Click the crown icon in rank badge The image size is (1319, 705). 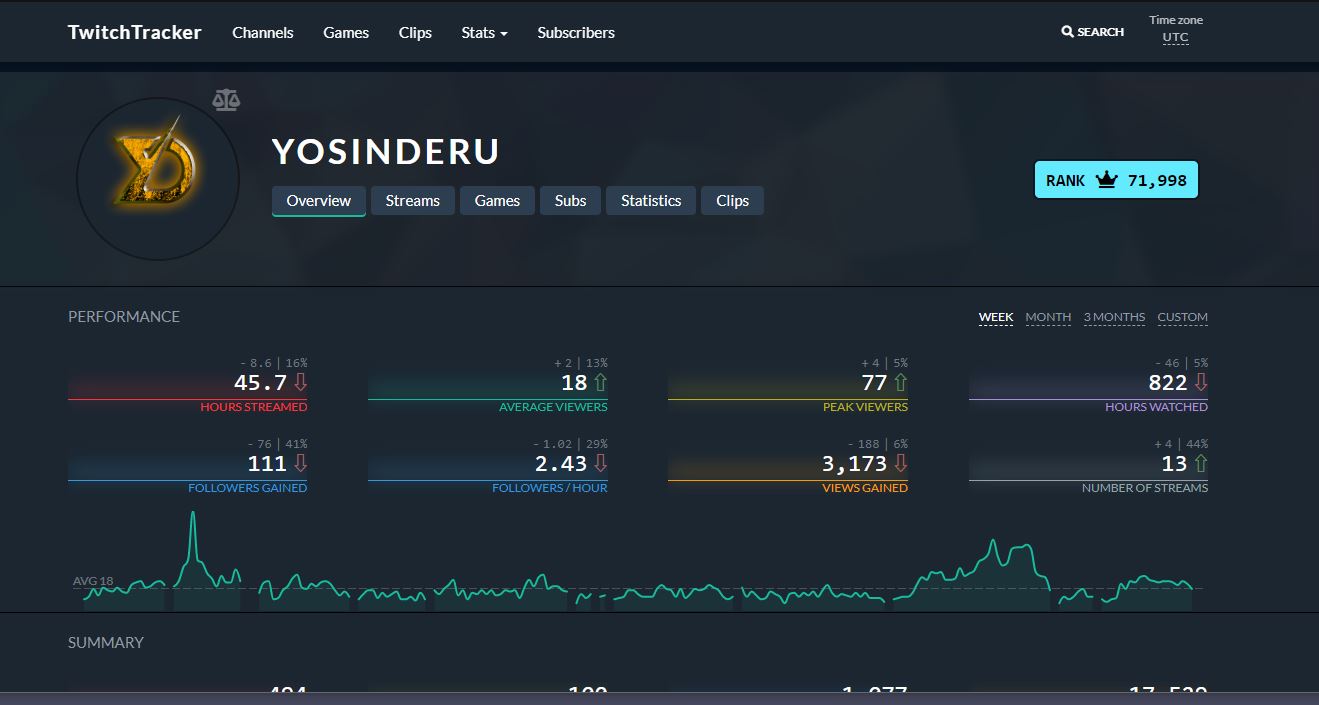[1106, 180]
